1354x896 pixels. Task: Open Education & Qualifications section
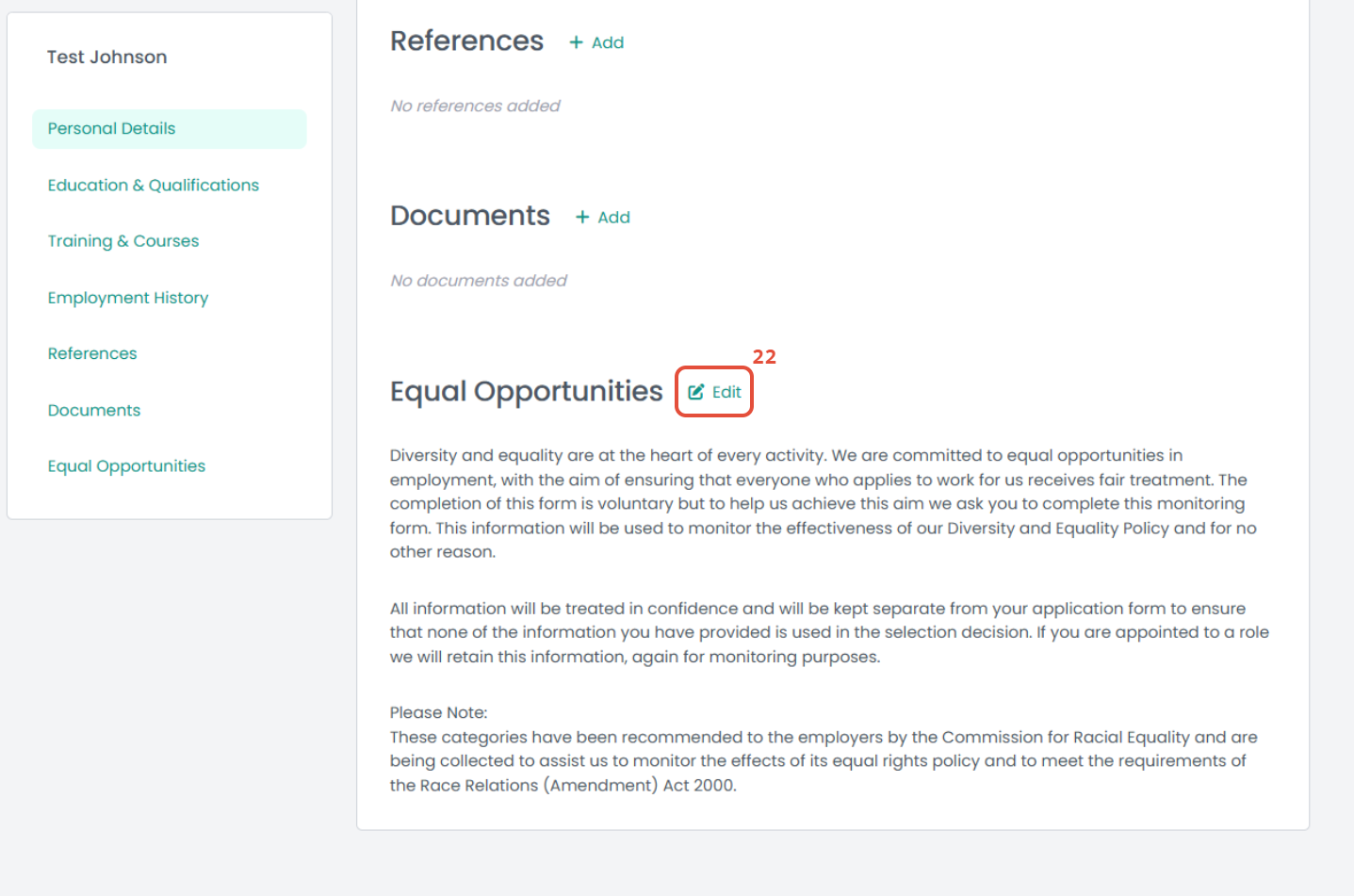click(x=153, y=185)
